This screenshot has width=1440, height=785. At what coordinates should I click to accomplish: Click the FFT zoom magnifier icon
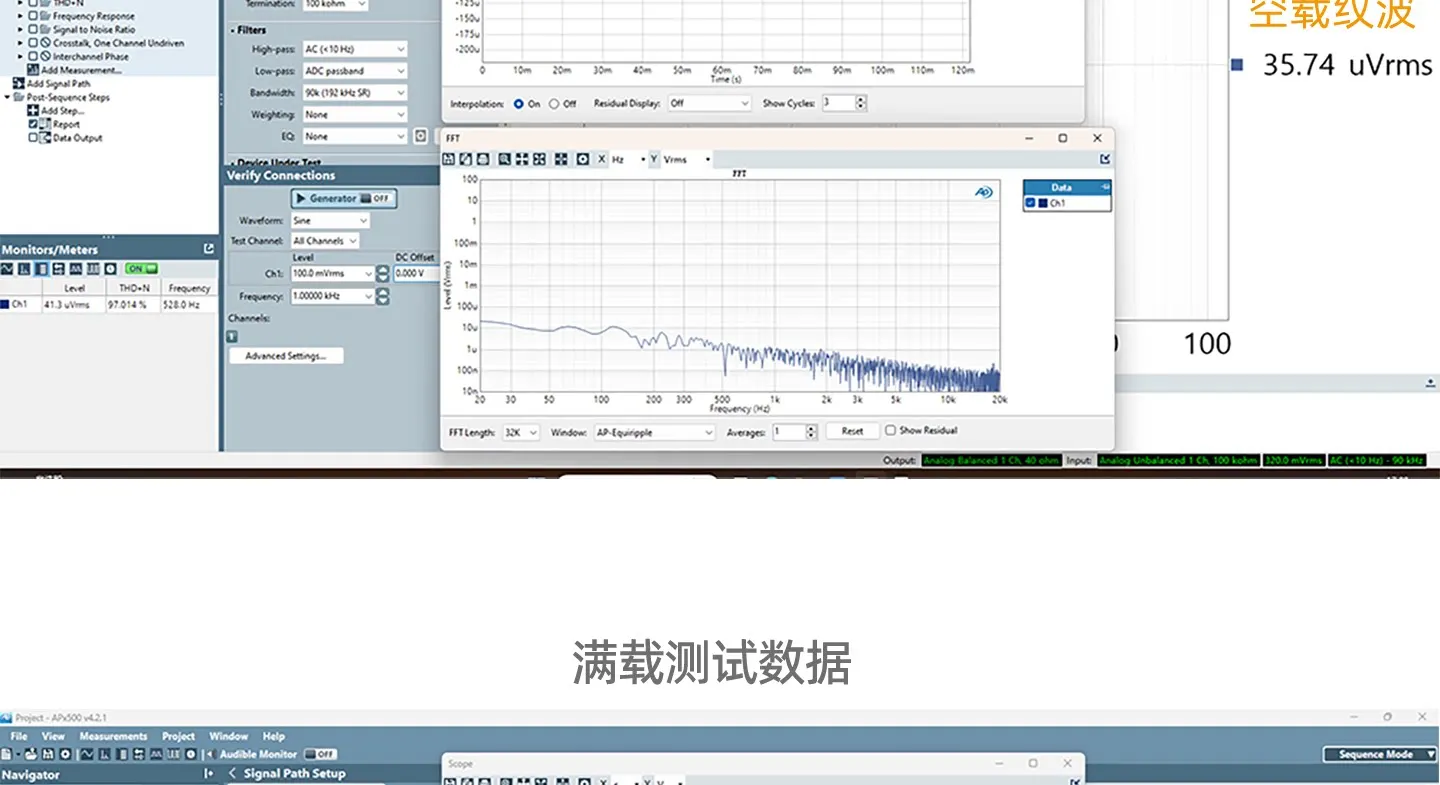(505, 159)
